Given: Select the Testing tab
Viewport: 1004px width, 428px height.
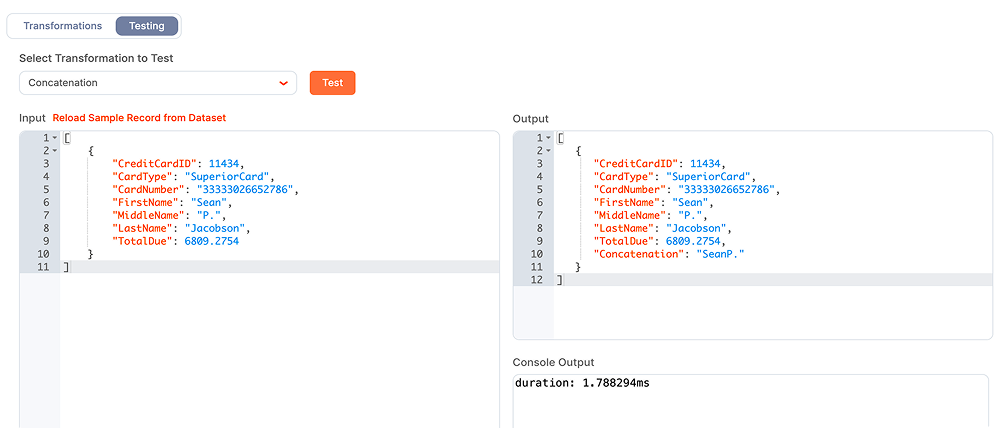Looking at the screenshot, I should (x=147, y=26).
